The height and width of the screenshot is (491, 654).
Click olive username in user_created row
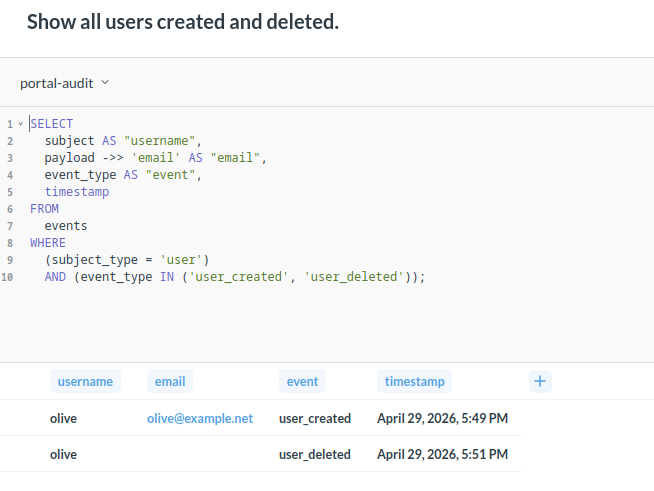tap(63, 418)
